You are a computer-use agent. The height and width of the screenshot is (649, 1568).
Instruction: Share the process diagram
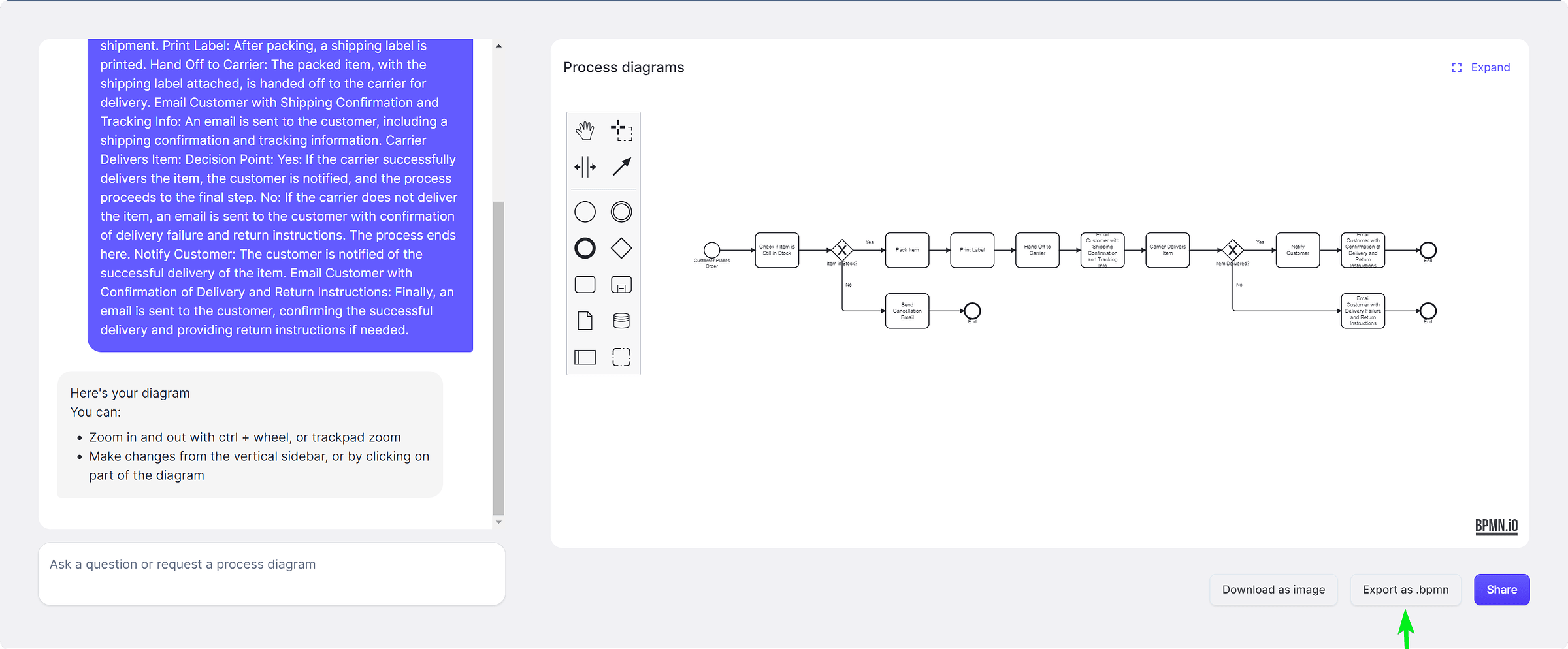[1501, 589]
